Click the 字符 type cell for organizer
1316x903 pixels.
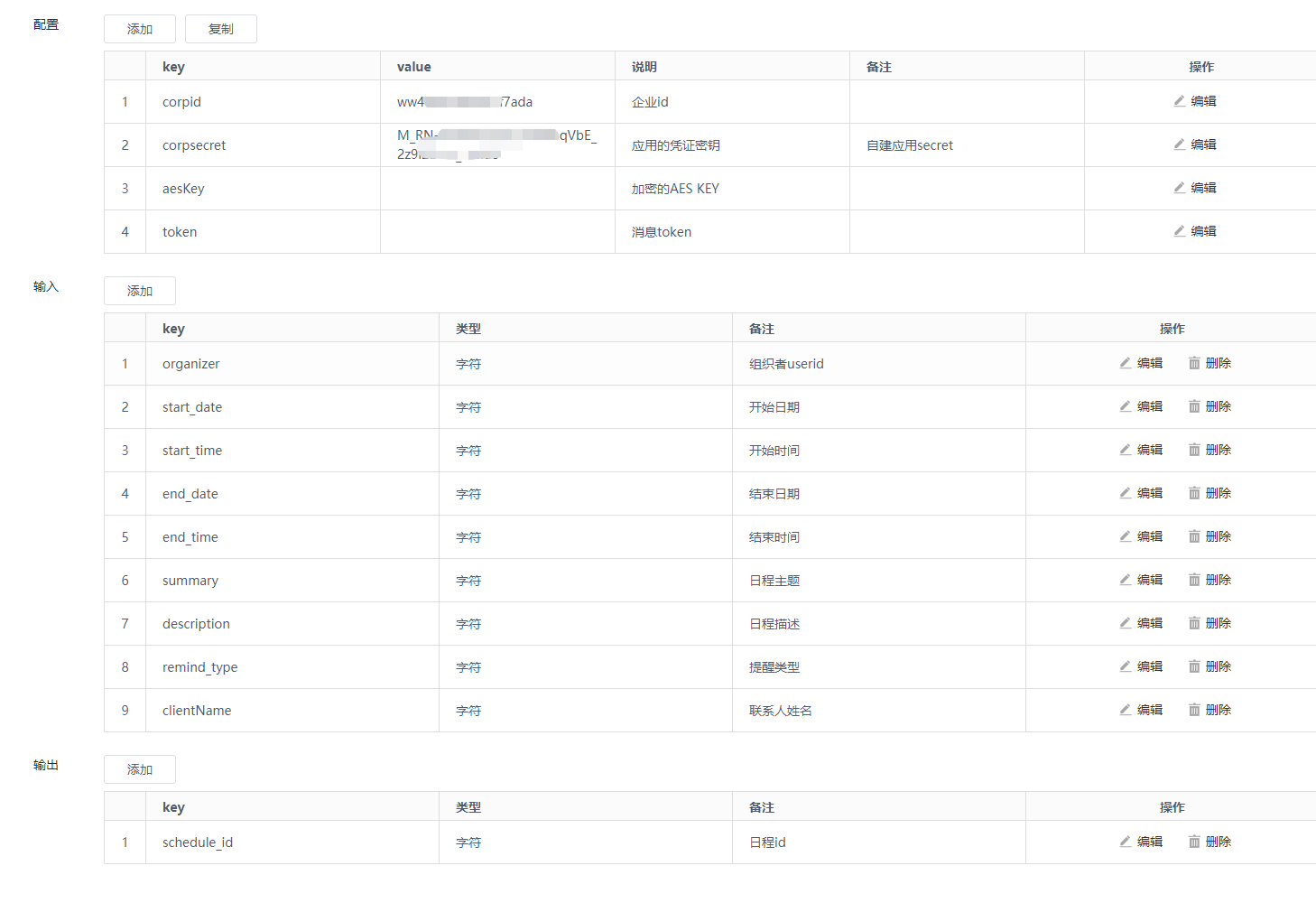(586, 364)
